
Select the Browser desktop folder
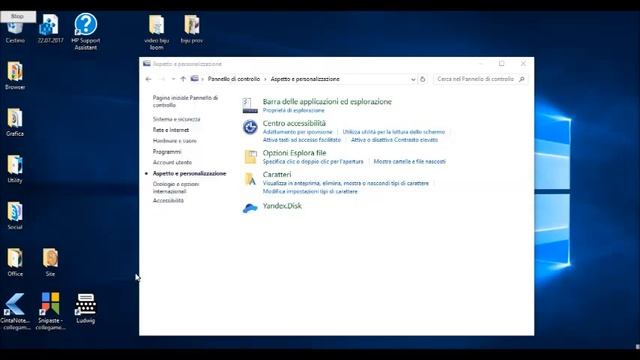tap(15, 75)
